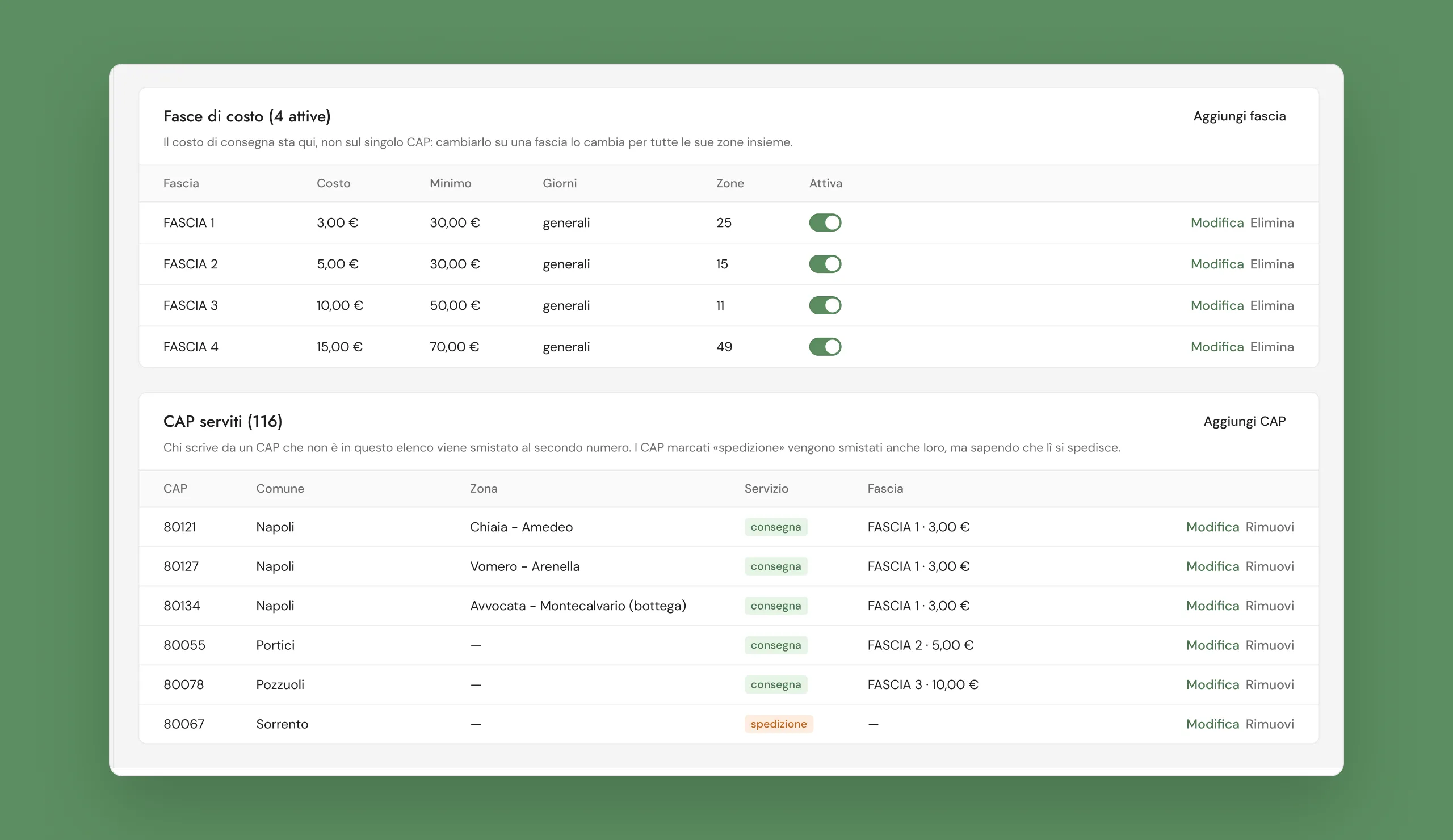Click the CAP serviti (116) heading

click(x=222, y=422)
